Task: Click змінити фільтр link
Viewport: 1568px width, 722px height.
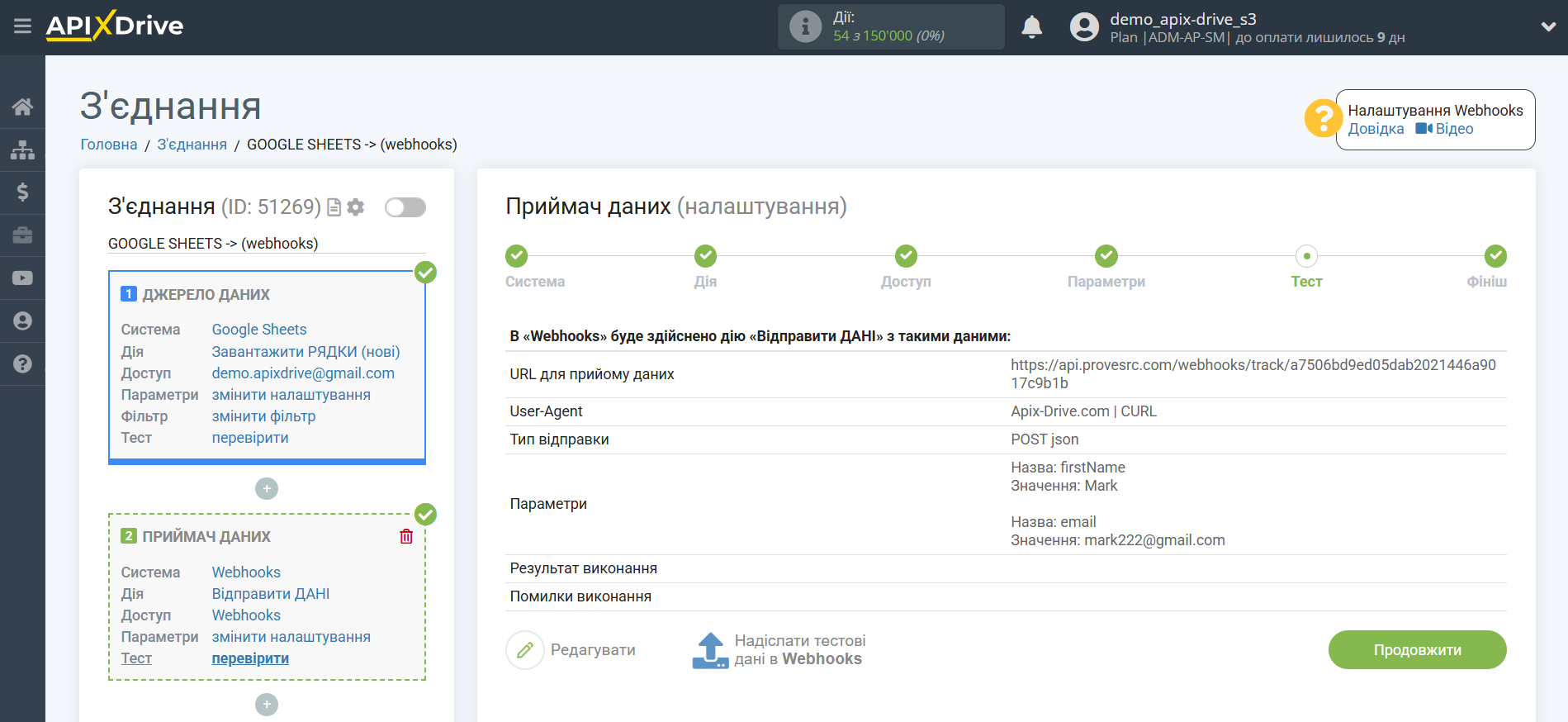Action: click(x=264, y=416)
